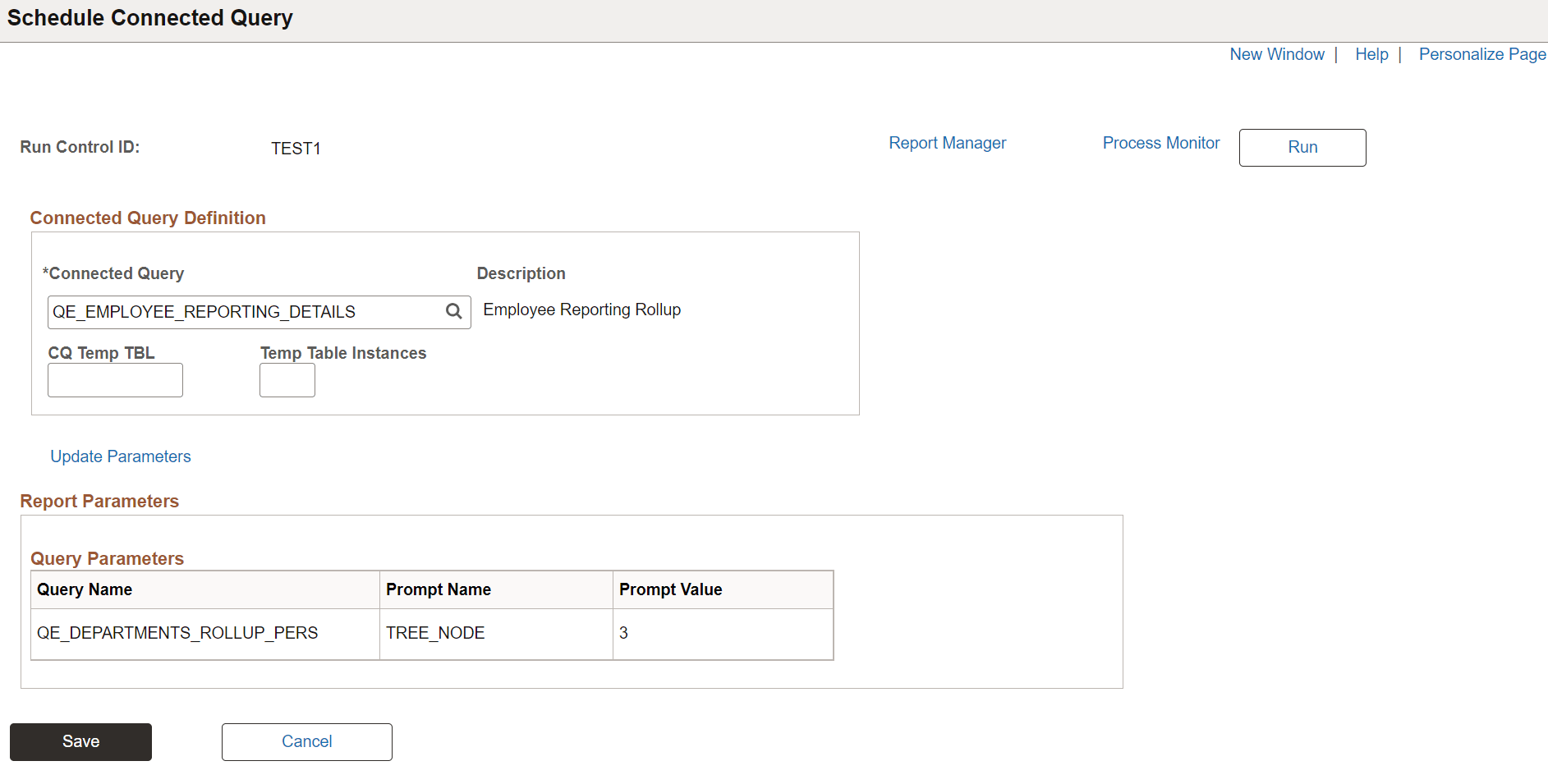Image resolution: width=1548 pixels, height=784 pixels.
Task: Click the Employee Reporting Rollup description
Action: 581,309
